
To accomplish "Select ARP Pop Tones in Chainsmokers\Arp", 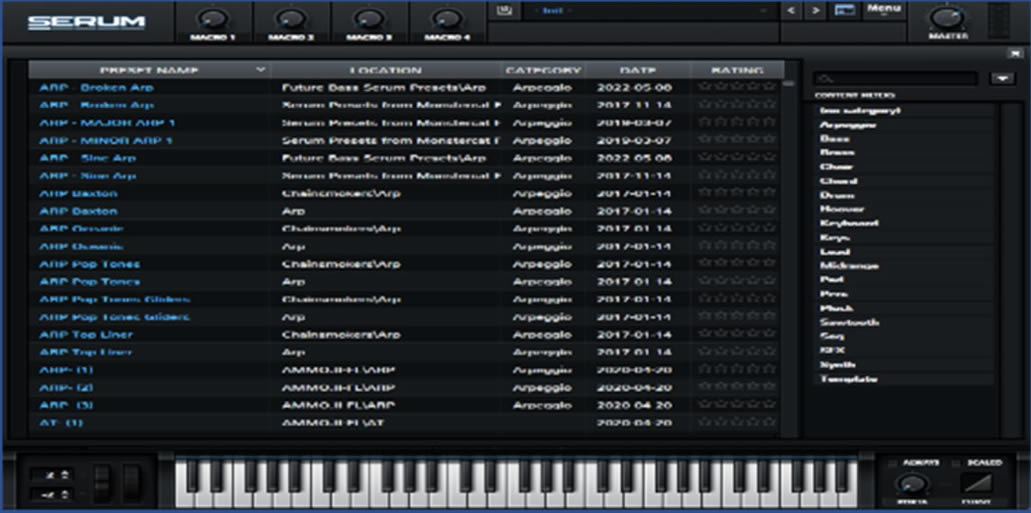I will click(x=89, y=264).
